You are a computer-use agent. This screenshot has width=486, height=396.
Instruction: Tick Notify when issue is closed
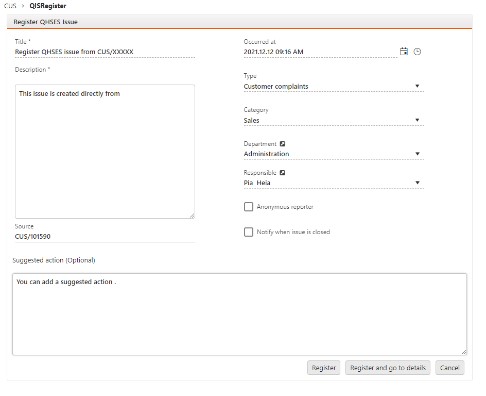tap(248, 232)
